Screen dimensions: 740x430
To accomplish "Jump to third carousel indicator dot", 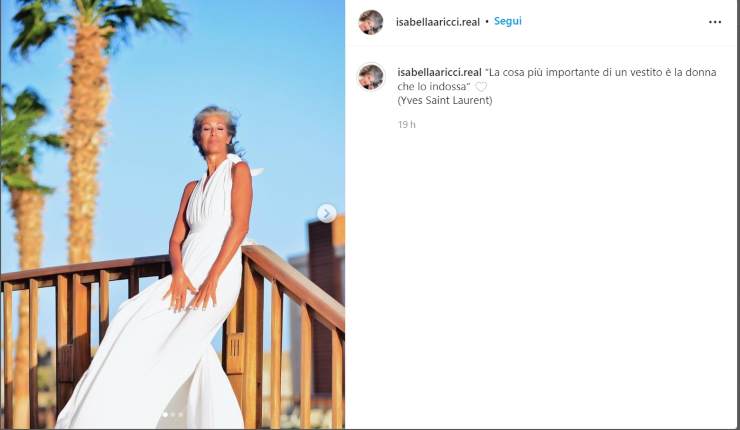I will [x=180, y=414].
